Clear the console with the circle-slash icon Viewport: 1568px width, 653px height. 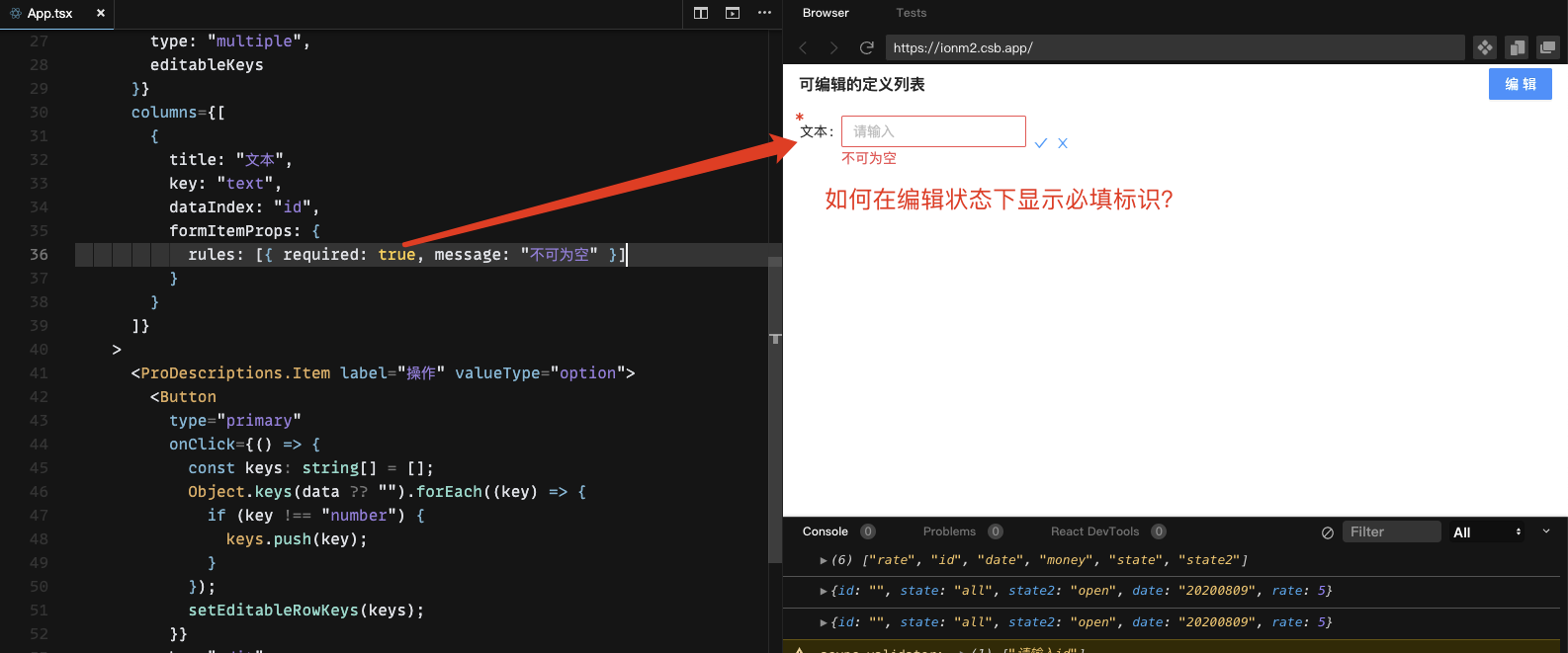(x=1328, y=532)
